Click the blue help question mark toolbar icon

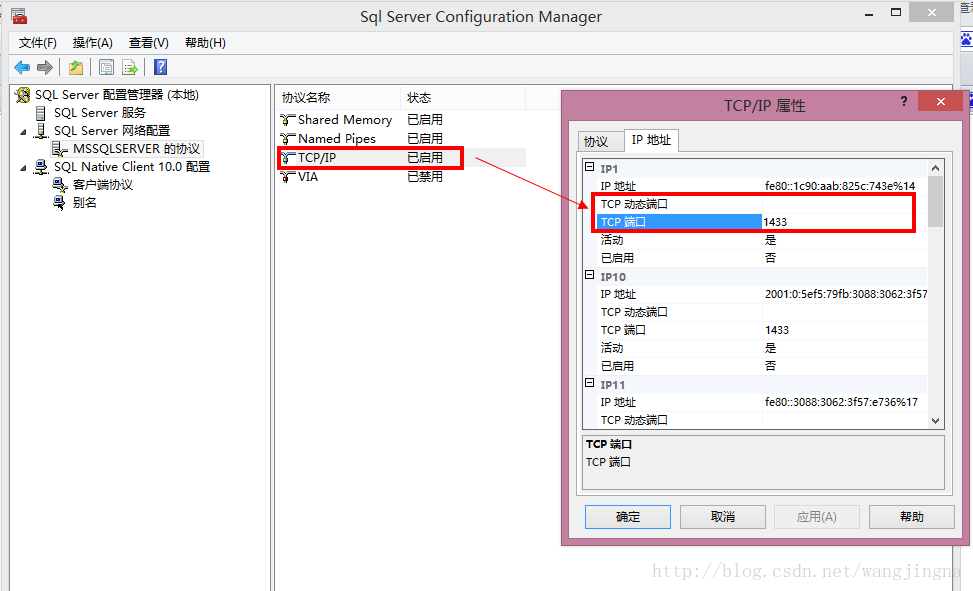[161, 67]
